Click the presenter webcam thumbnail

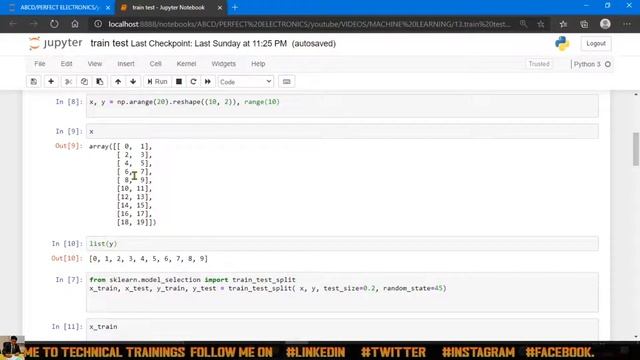(x=12, y=348)
